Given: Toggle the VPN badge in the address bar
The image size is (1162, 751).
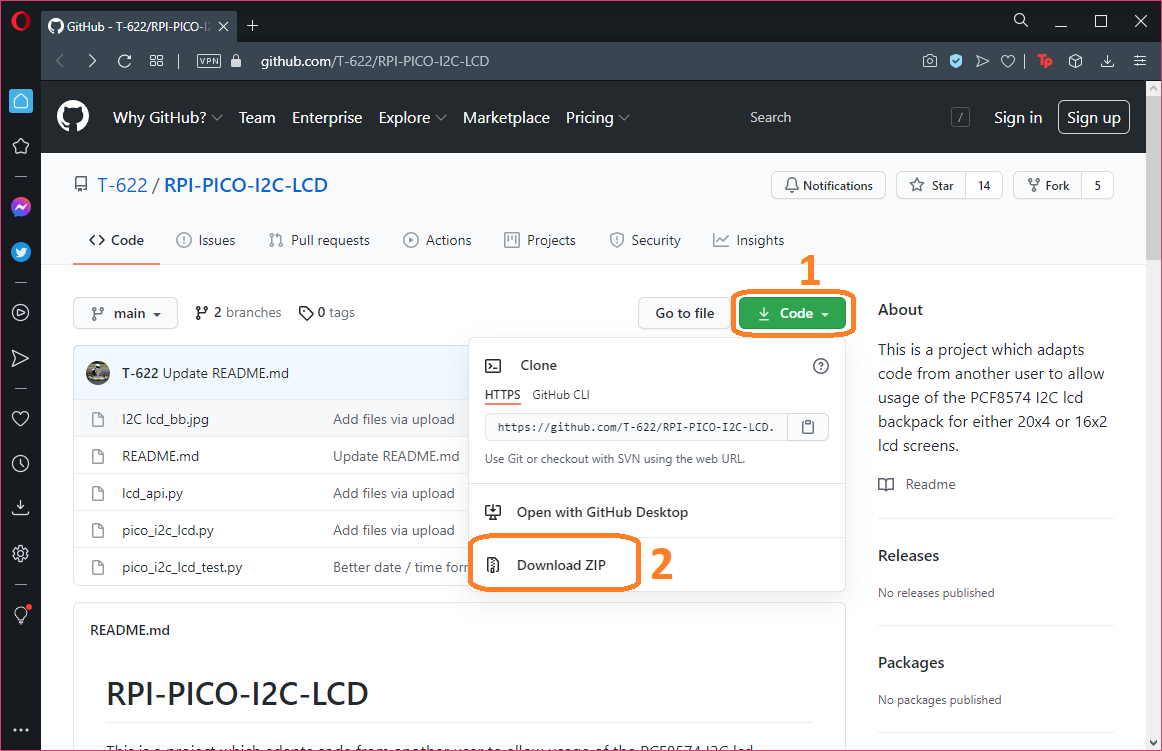Looking at the screenshot, I should [x=208, y=61].
